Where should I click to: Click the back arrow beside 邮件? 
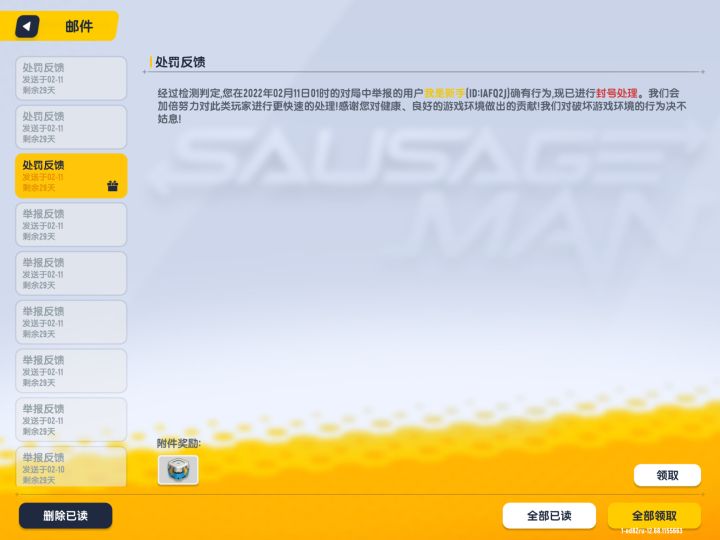(27, 26)
